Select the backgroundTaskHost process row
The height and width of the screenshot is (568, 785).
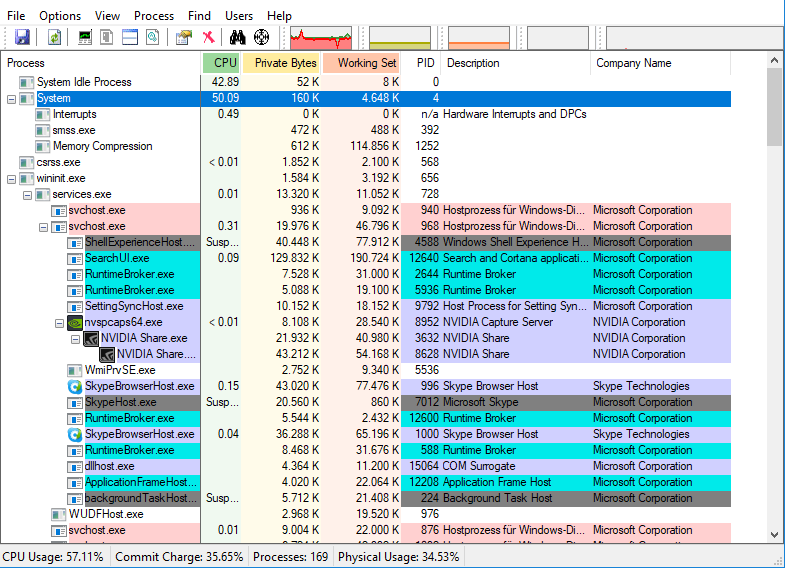366,498
